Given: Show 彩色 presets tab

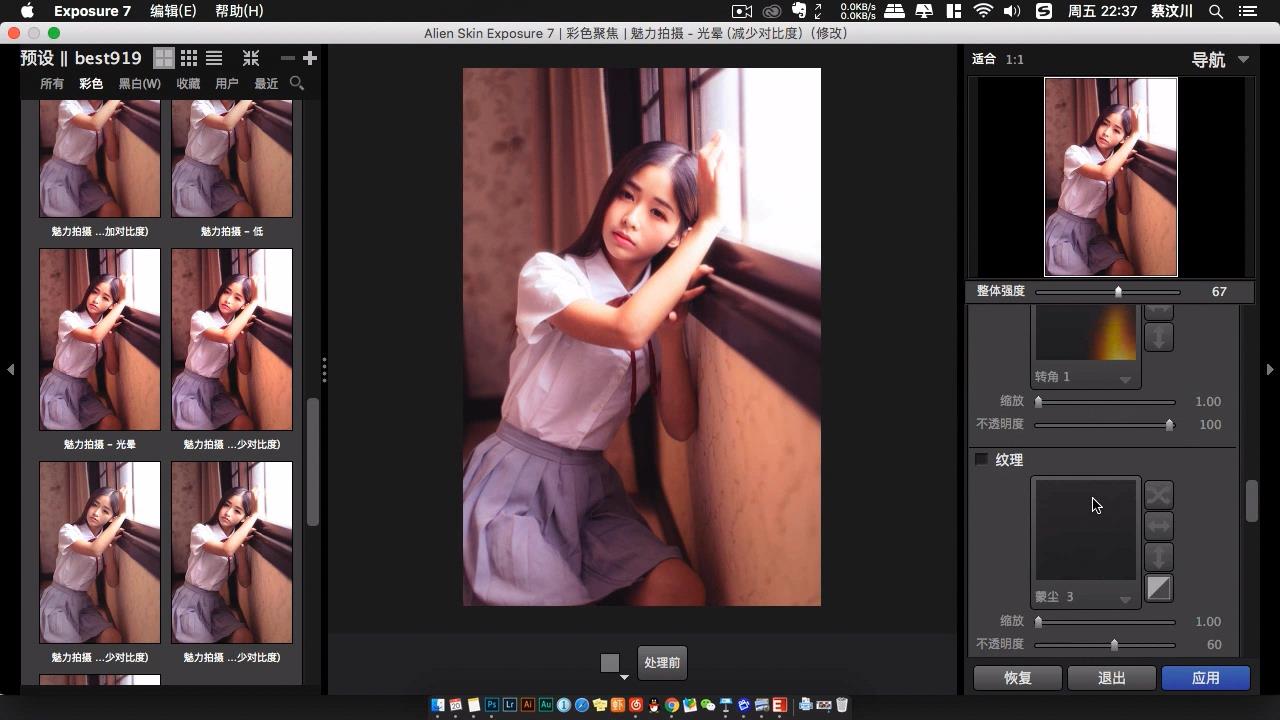Looking at the screenshot, I should [91, 84].
